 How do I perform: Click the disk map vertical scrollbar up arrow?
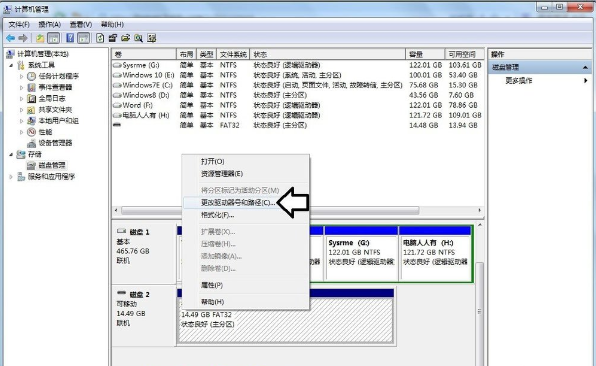pos(480,225)
